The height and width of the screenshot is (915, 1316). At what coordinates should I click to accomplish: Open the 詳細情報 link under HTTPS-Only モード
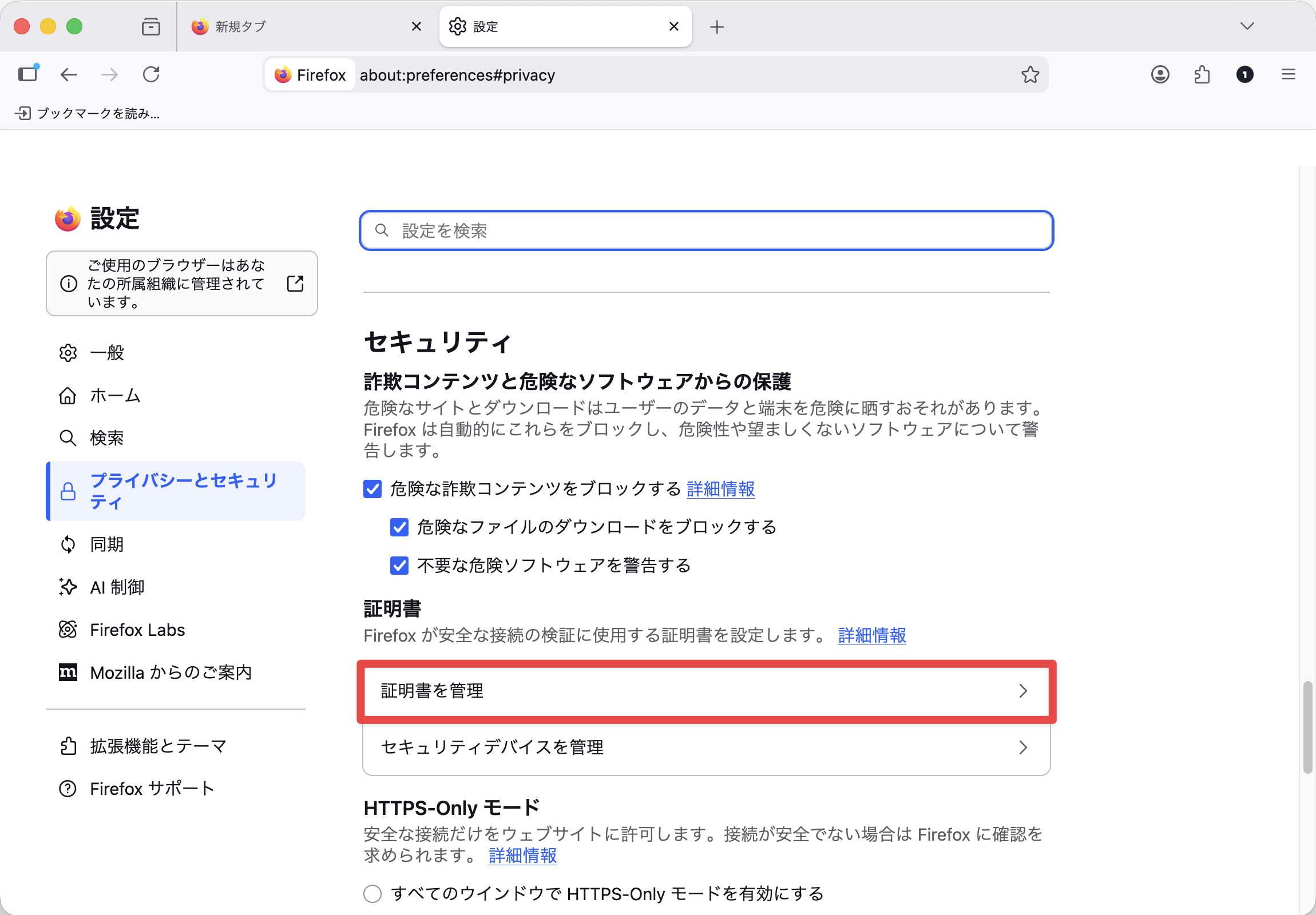[522, 855]
